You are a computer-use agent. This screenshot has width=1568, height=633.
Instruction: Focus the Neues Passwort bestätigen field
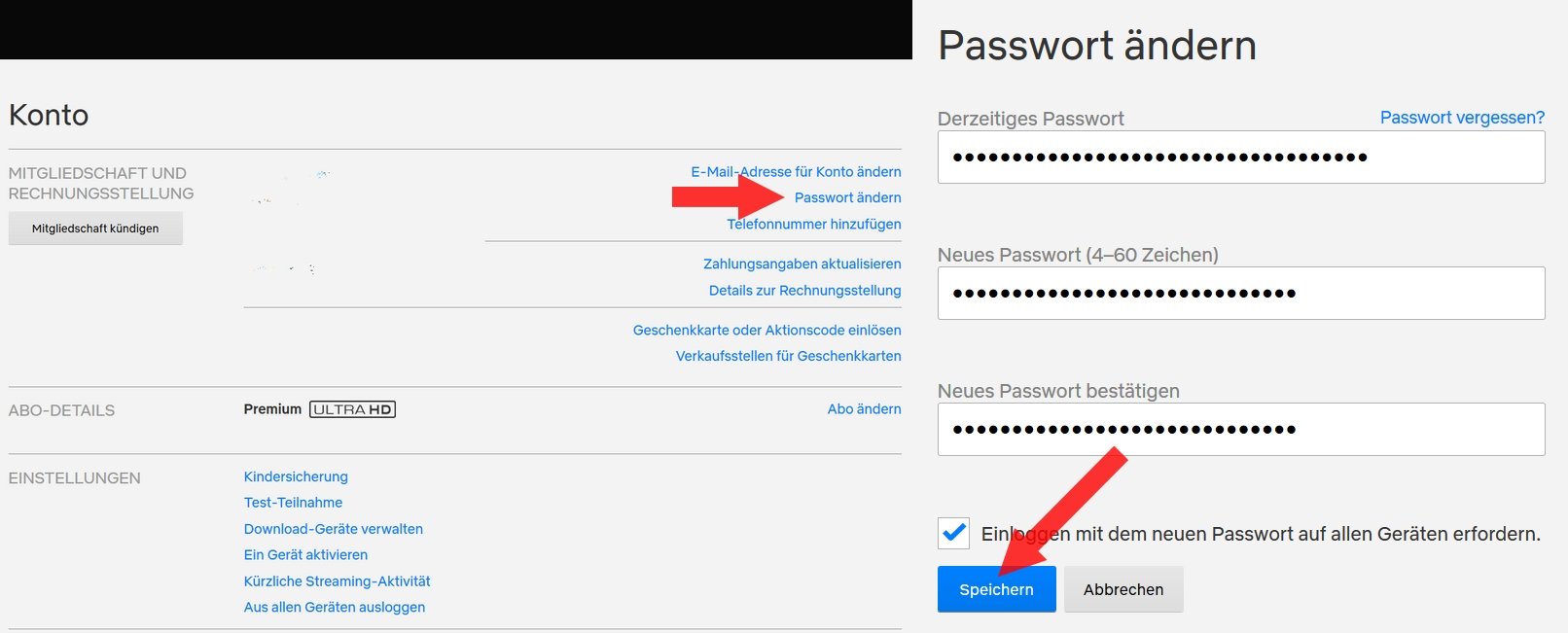click(x=1241, y=429)
